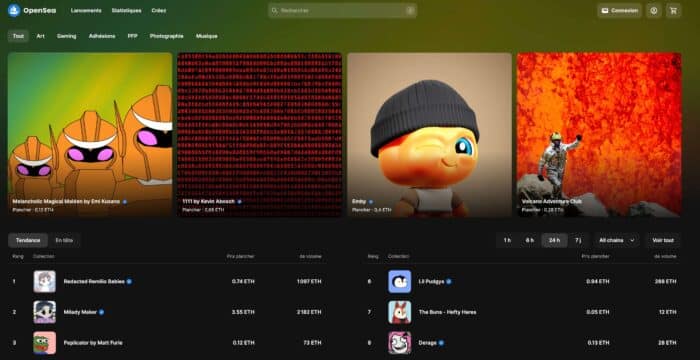Screen dimensions: 700x360
Task: Click verified badge next to Emby
Action: tap(371, 201)
